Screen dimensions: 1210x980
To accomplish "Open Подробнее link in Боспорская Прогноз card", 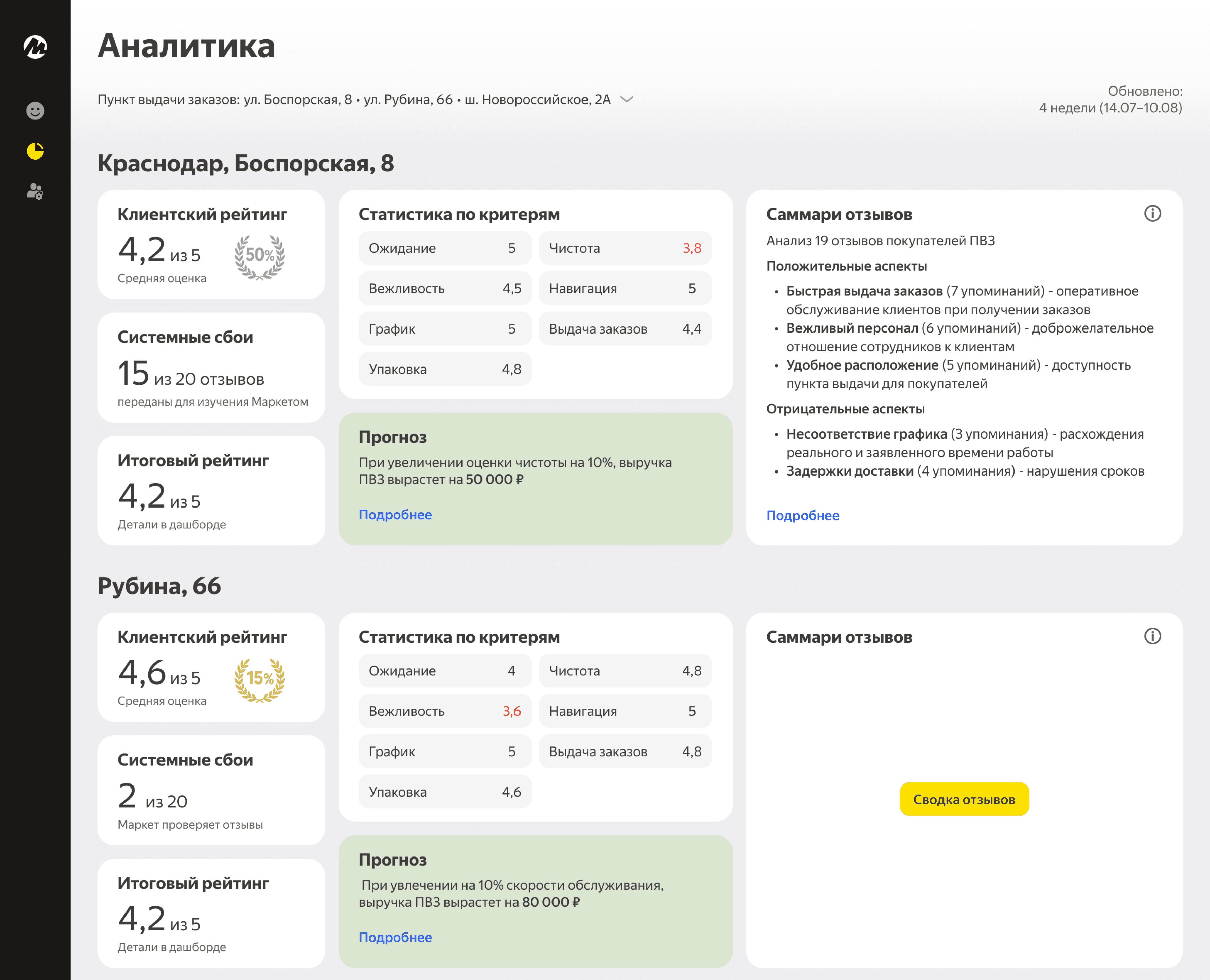I will tap(395, 515).
